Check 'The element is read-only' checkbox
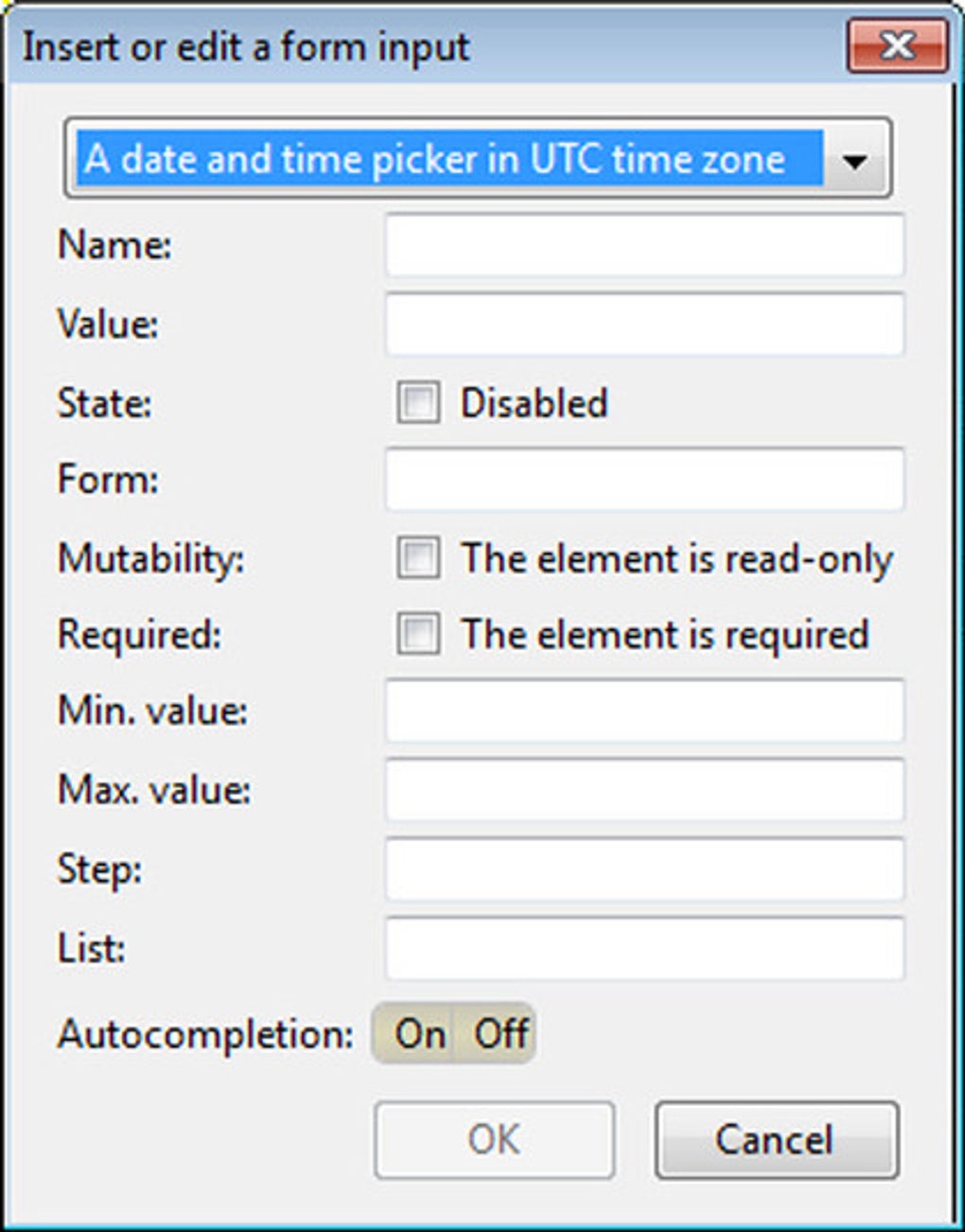The width and height of the screenshot is (965, 1232). (x=418, y=557)
